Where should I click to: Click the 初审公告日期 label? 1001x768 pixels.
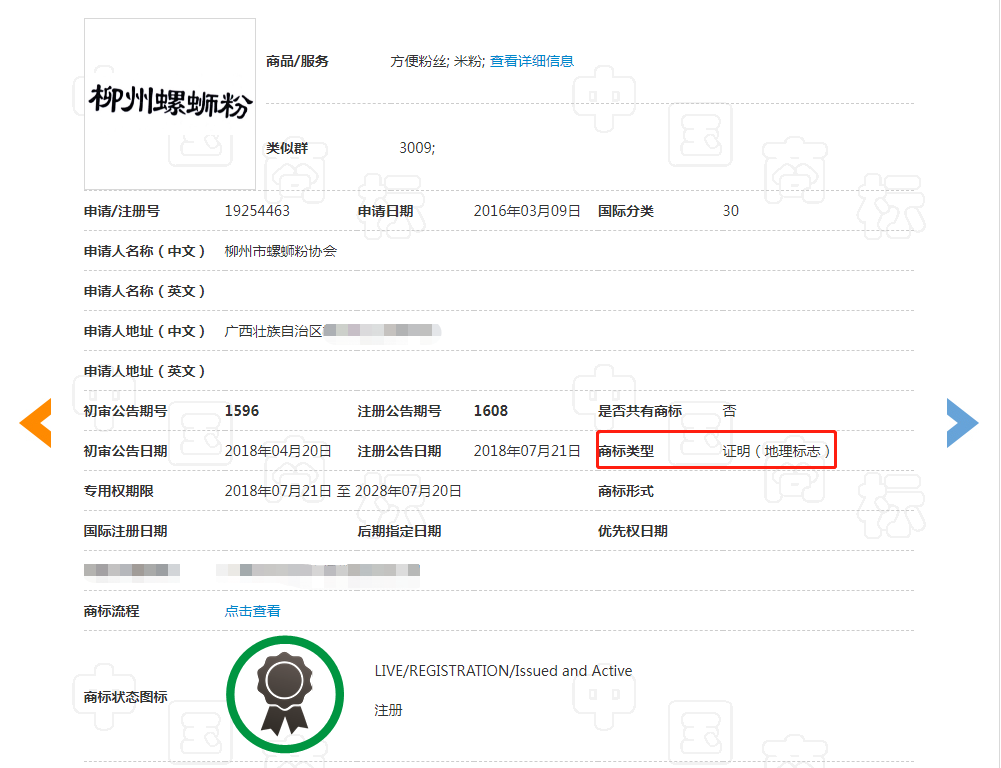[126, 451]
